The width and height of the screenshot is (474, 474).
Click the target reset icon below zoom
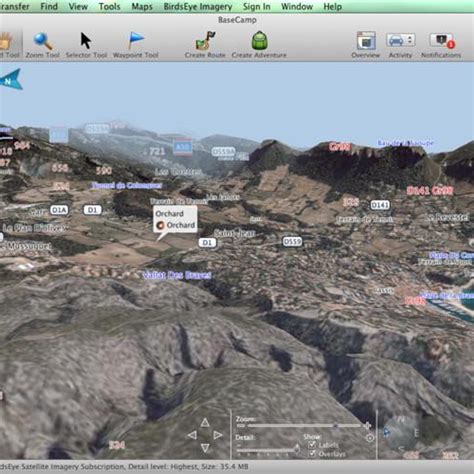(x=370, y=438)
